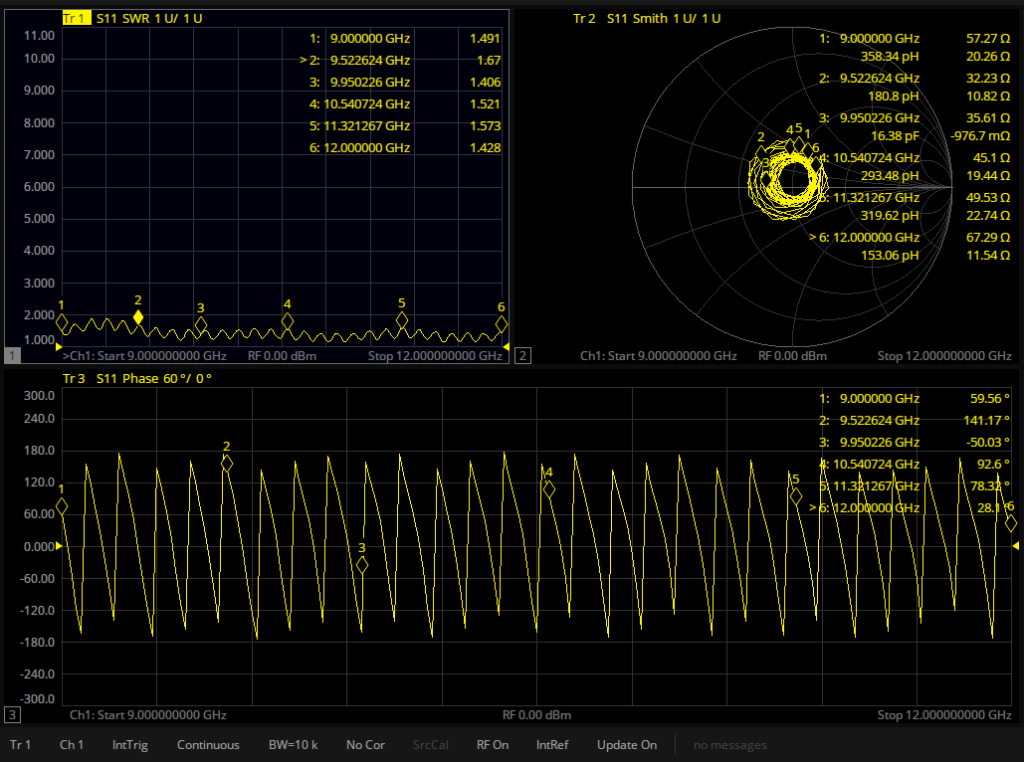Click SWR readout for marker 4 at 10.540724 GHz

[405, 104]
